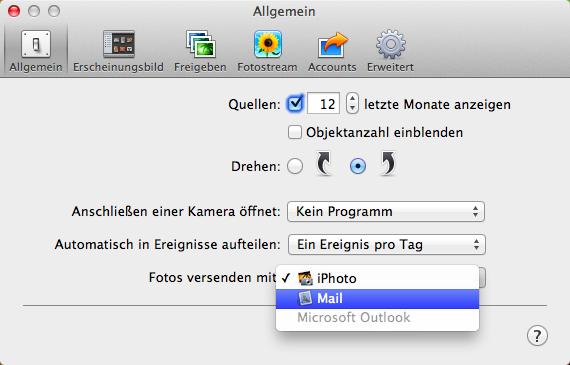
Task: Click the clockwise rotation arrow icon
Action: point(388,164)
